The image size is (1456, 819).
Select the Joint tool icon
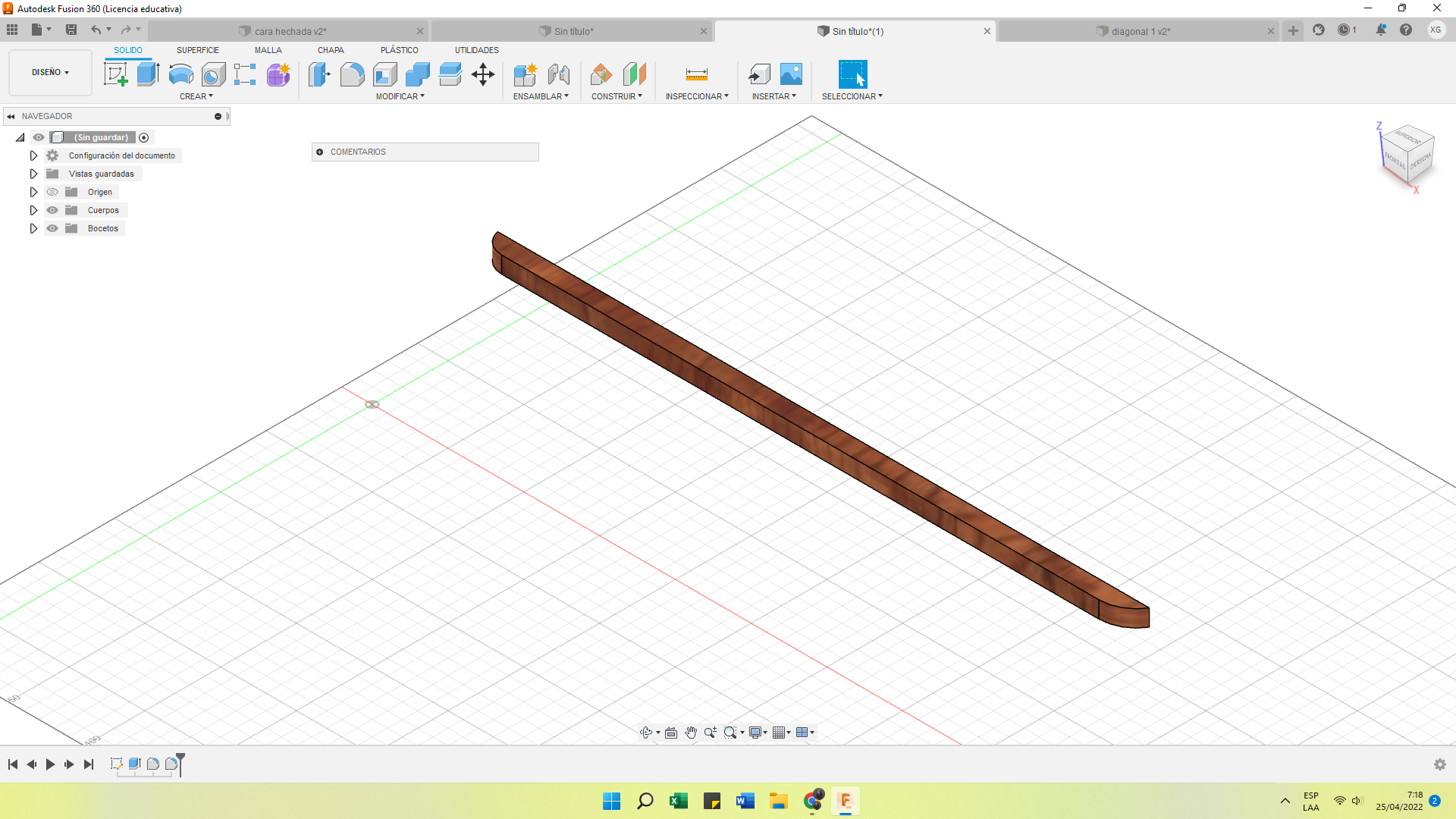(x=558, y=74)
